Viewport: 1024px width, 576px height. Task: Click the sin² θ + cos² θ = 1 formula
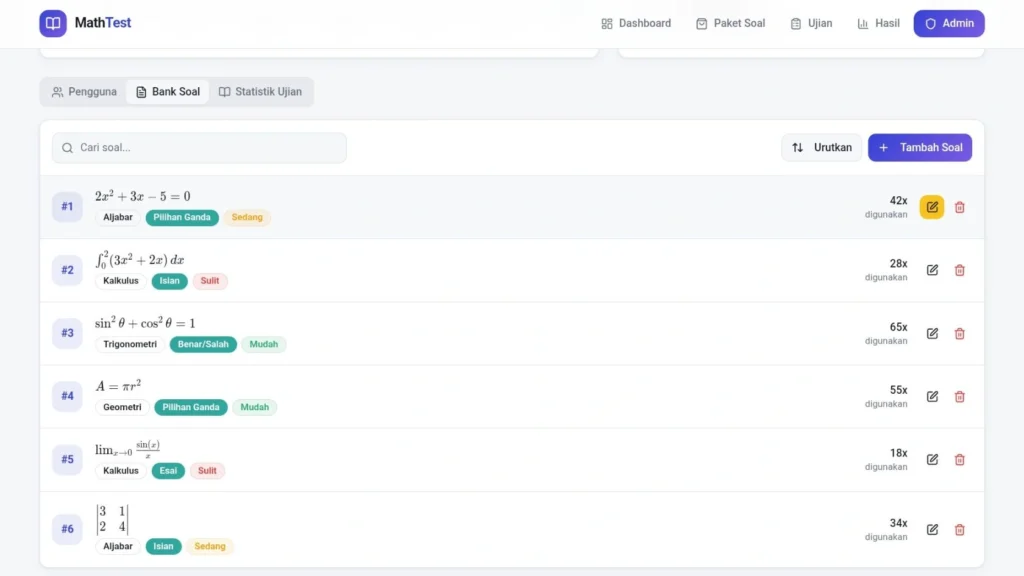[x=145, y=323]
